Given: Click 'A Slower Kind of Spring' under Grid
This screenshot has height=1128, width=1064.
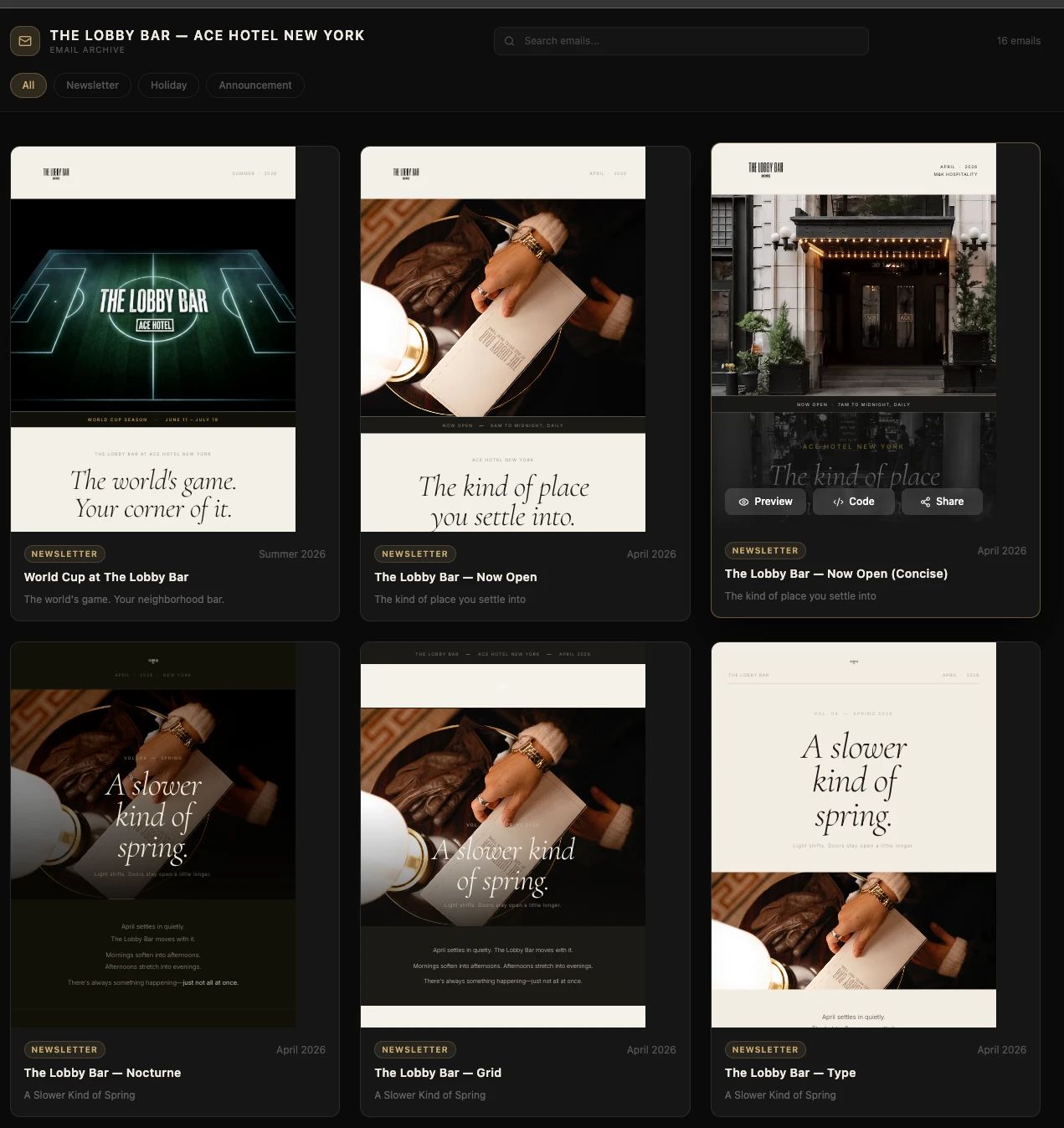Looking at the screenshot, I should pos(429,1095).
